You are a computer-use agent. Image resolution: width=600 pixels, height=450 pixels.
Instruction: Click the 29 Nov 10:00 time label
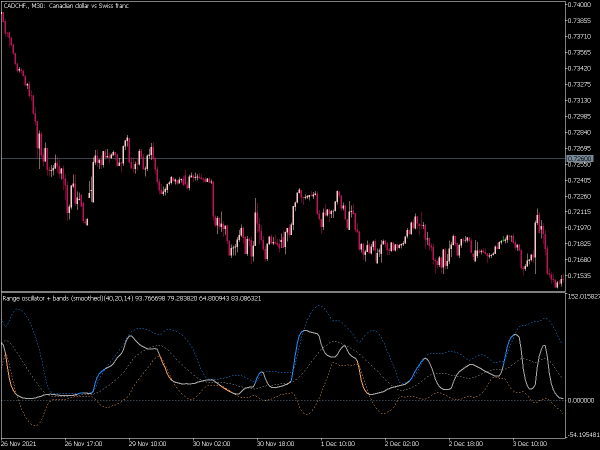147,443
